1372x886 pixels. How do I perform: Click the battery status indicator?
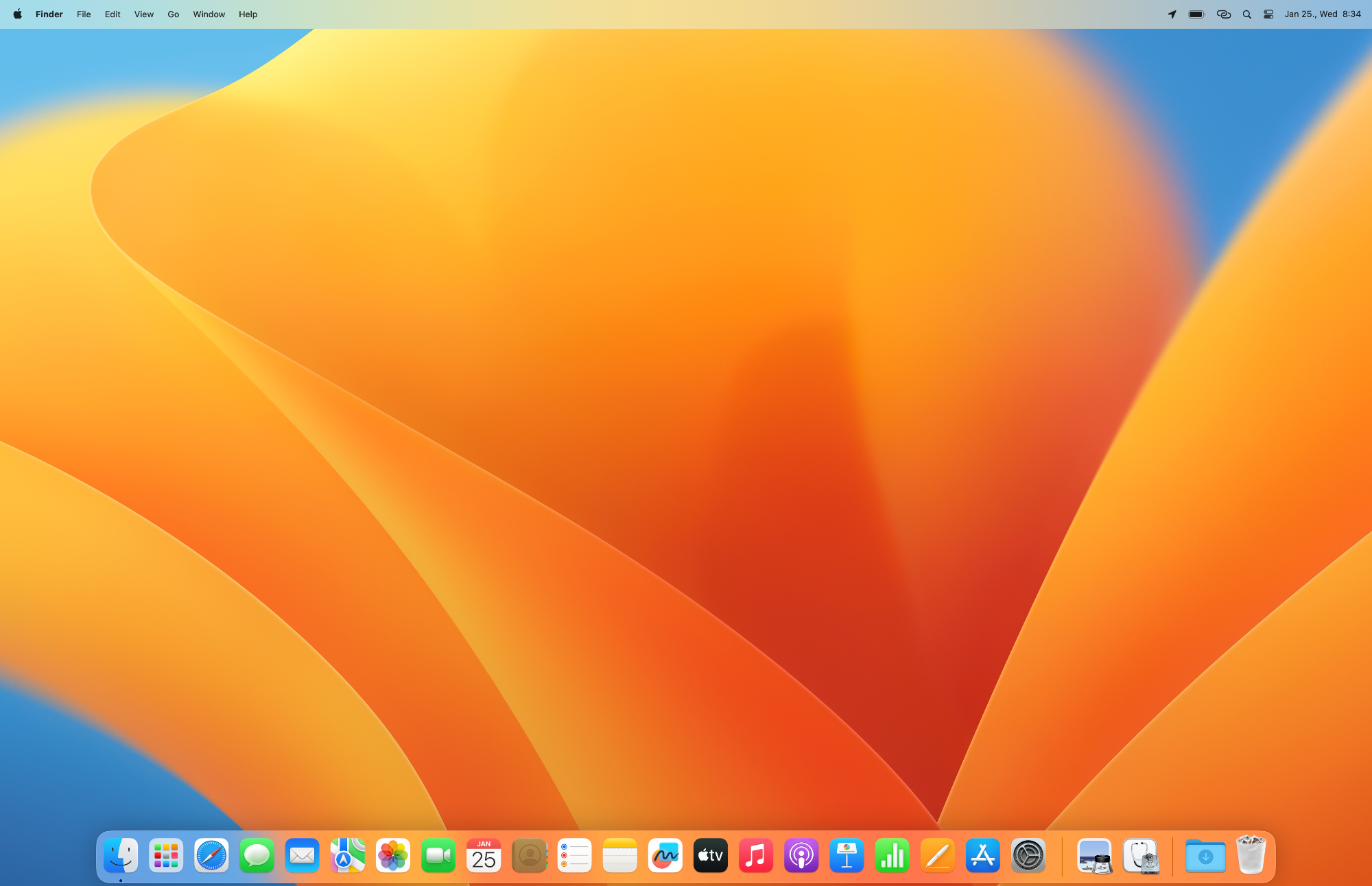pyautogui.click(x=1196, y=14)
